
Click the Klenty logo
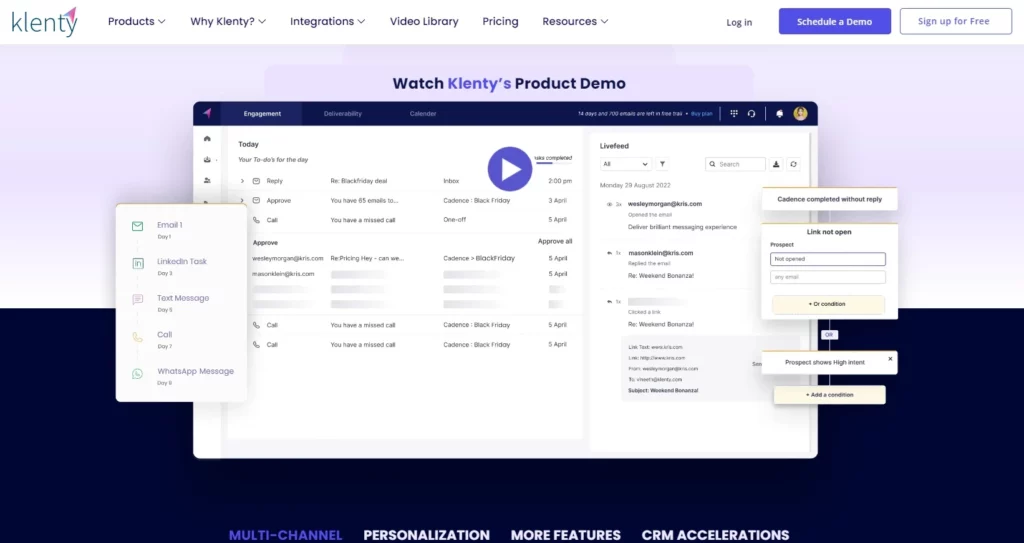[x=44, y=22]
